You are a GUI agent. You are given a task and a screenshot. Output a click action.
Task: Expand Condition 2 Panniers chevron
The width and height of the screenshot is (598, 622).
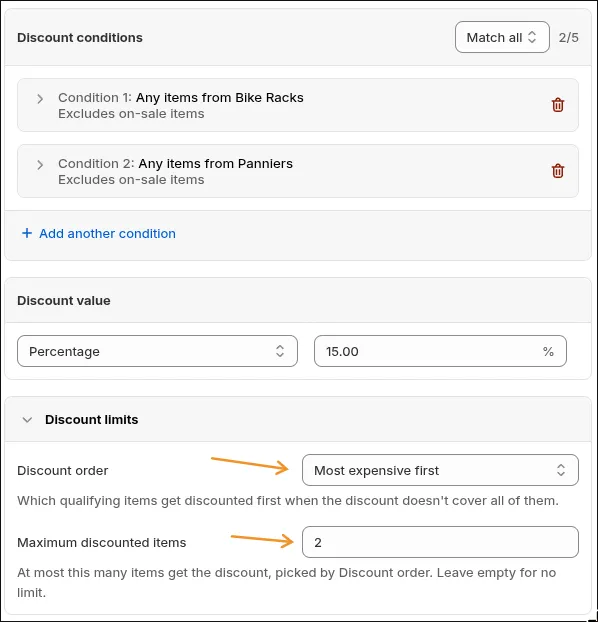[40, 165]
